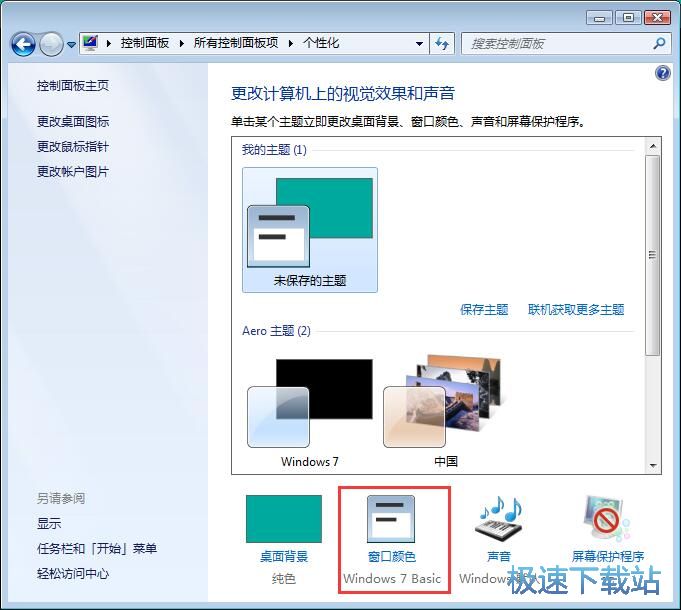Screen dimensions: 681x610
Task: Click the 屏幕保护程序 text link
Action: pyautogui.click(x=608, y=557)
